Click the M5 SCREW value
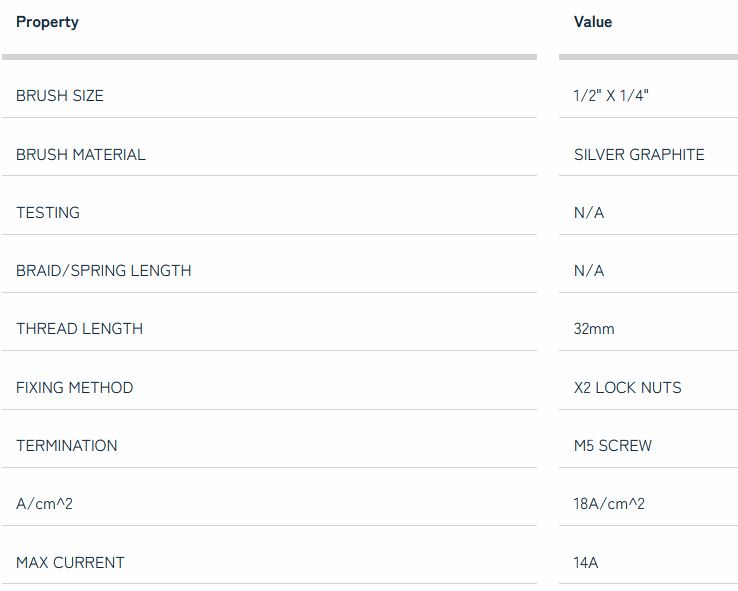 coord(613,446)
